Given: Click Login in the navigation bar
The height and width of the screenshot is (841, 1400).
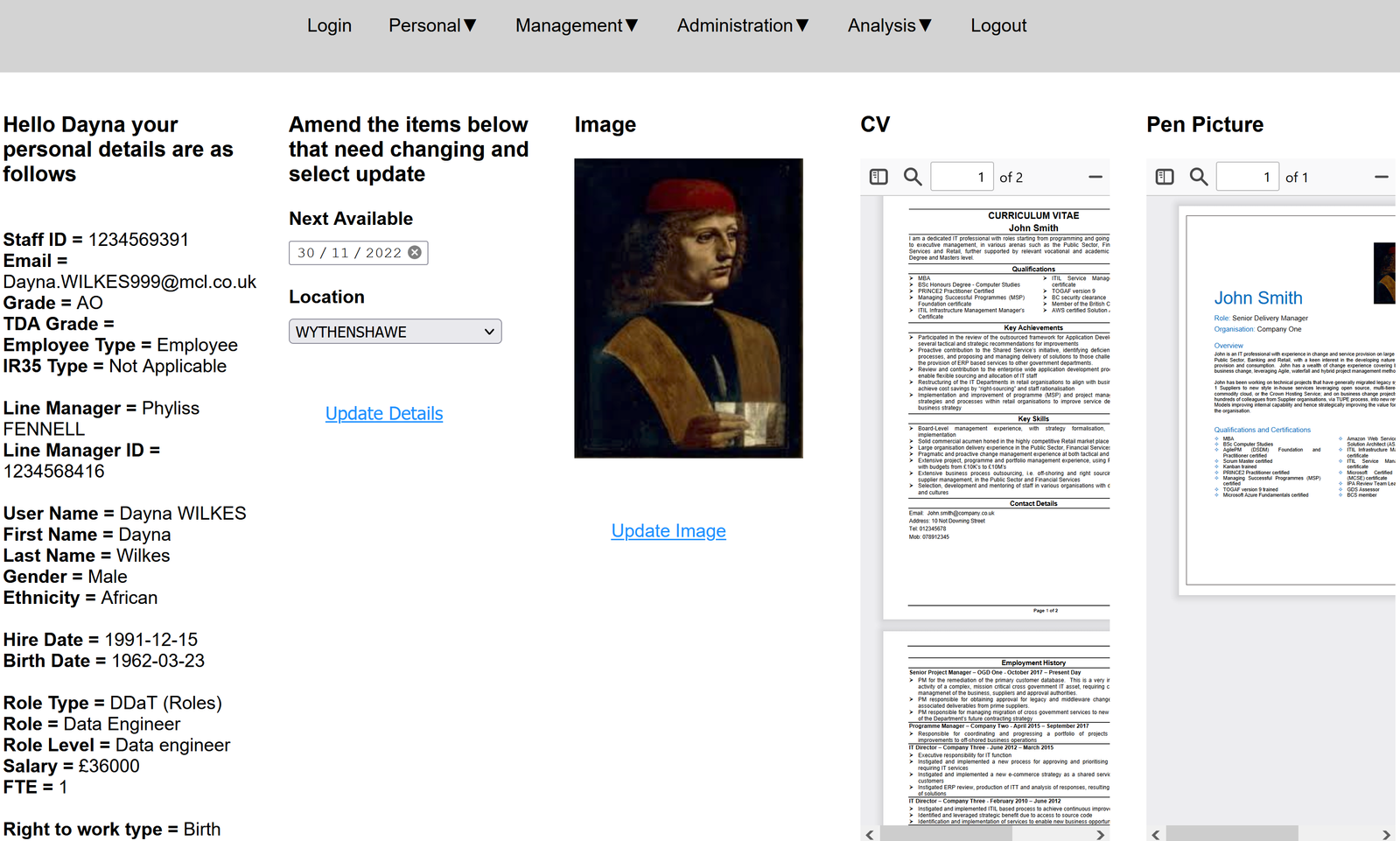Looking at the screenshot, I should 329,25.
